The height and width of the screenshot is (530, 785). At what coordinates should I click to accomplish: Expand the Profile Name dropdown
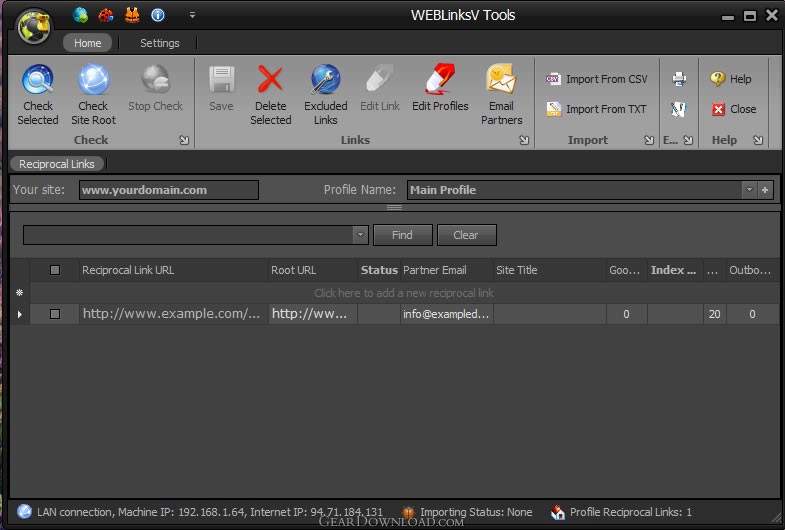(x=748, y=190)
